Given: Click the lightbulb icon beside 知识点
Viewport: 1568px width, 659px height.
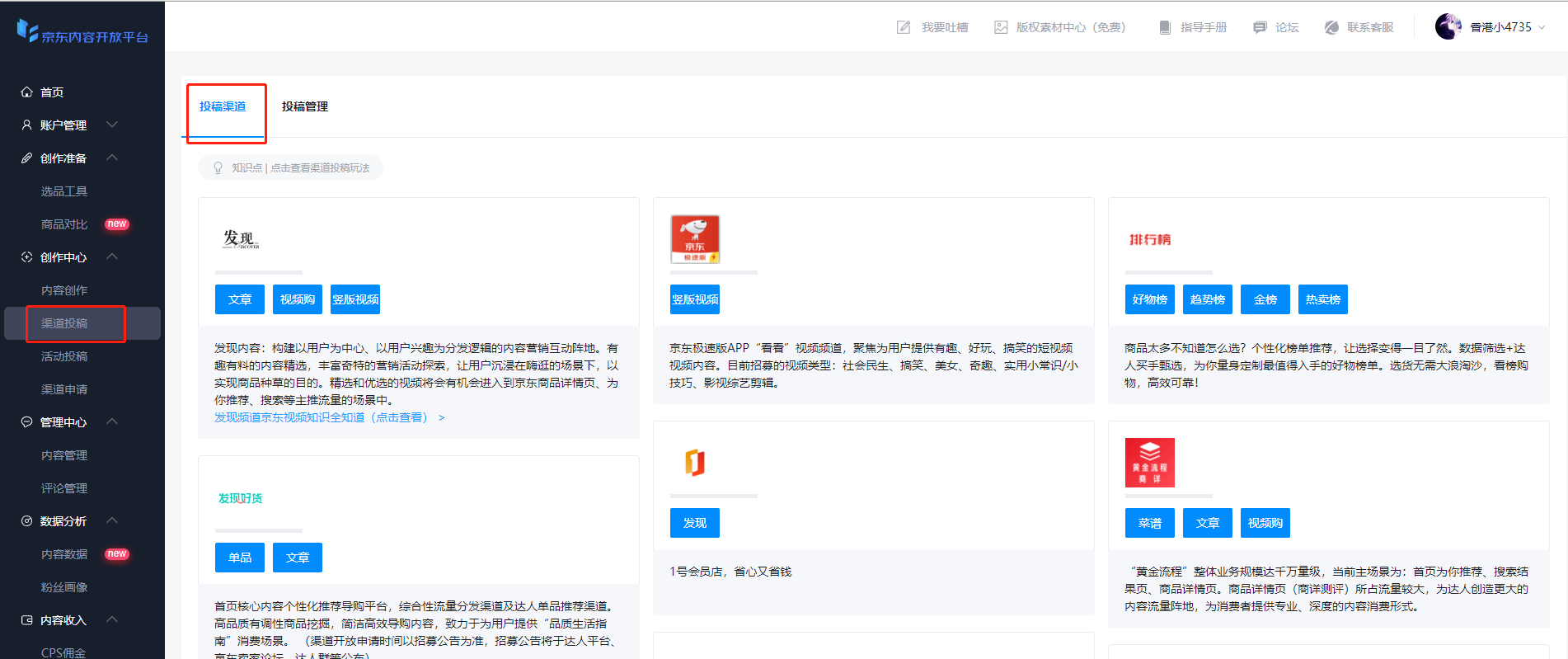Looking at the screenshot, I should click(218, 167).
